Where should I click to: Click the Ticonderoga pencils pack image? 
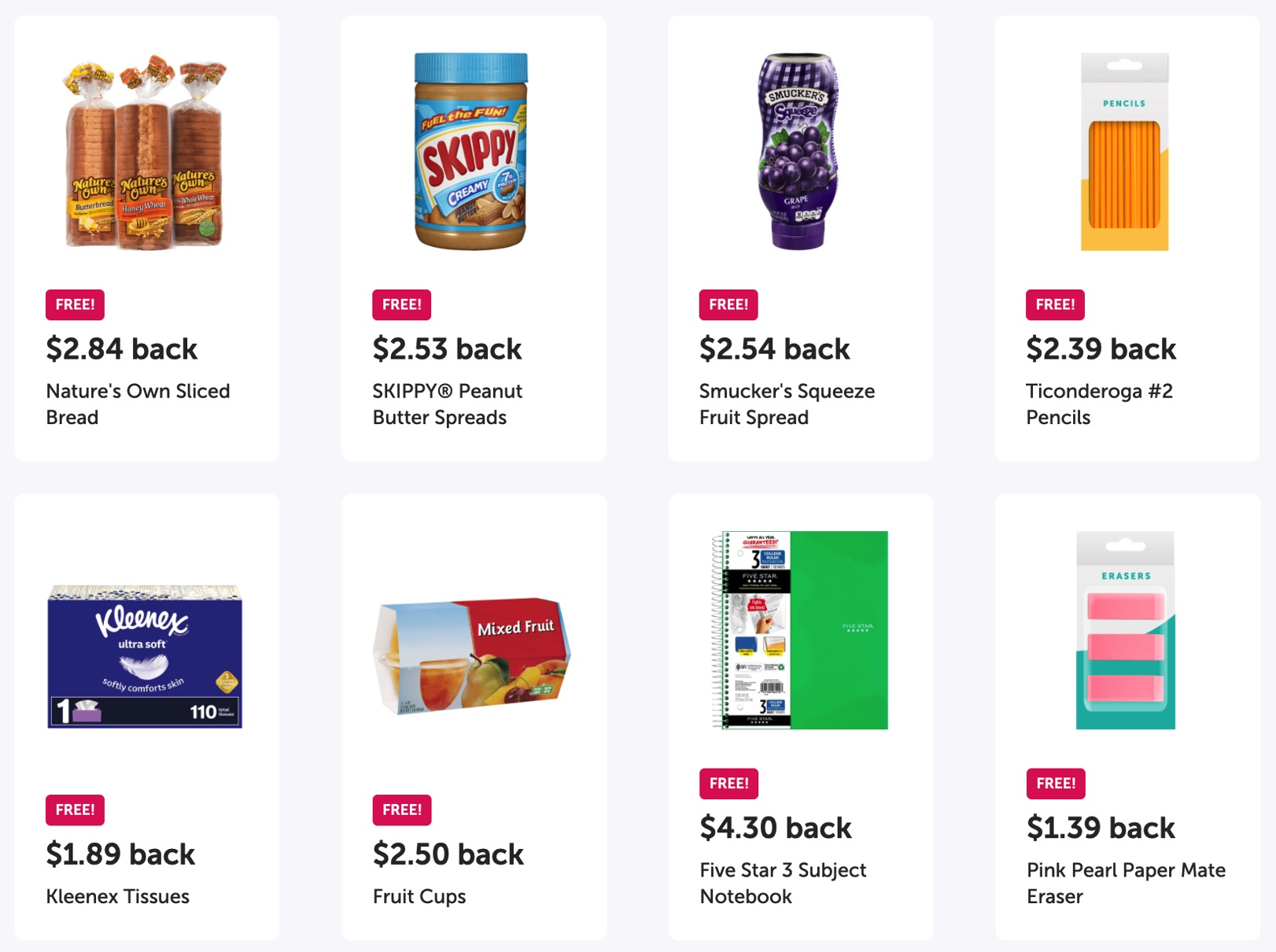point(1124,152)
